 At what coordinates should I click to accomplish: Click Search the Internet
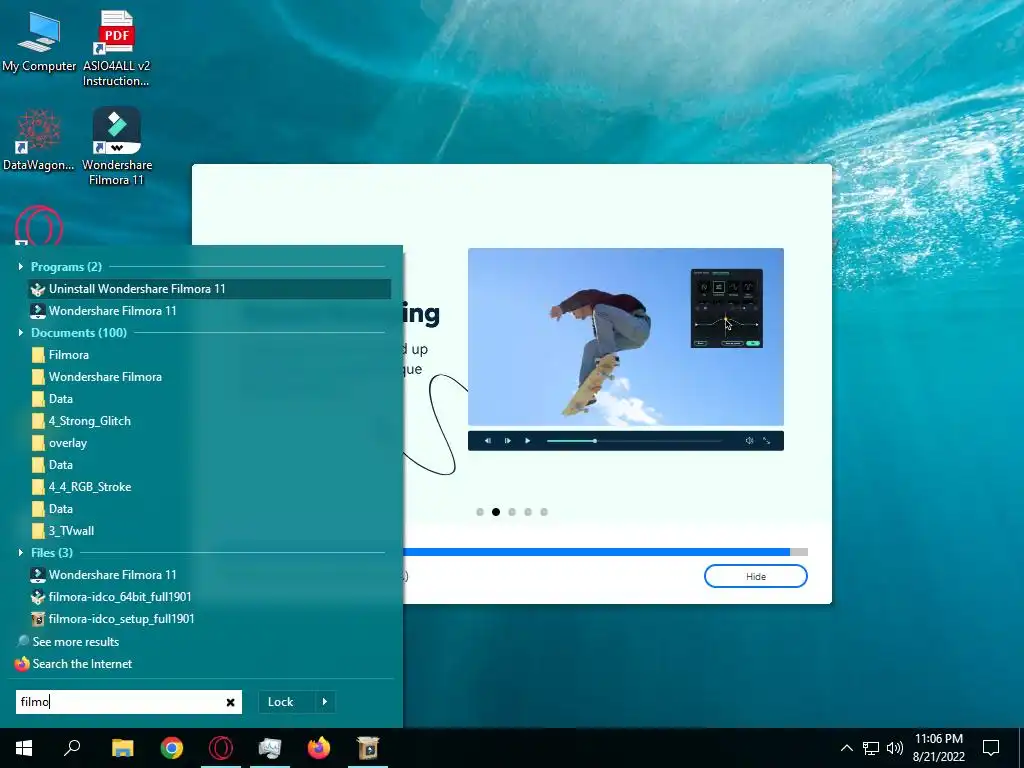pos(82,664)
